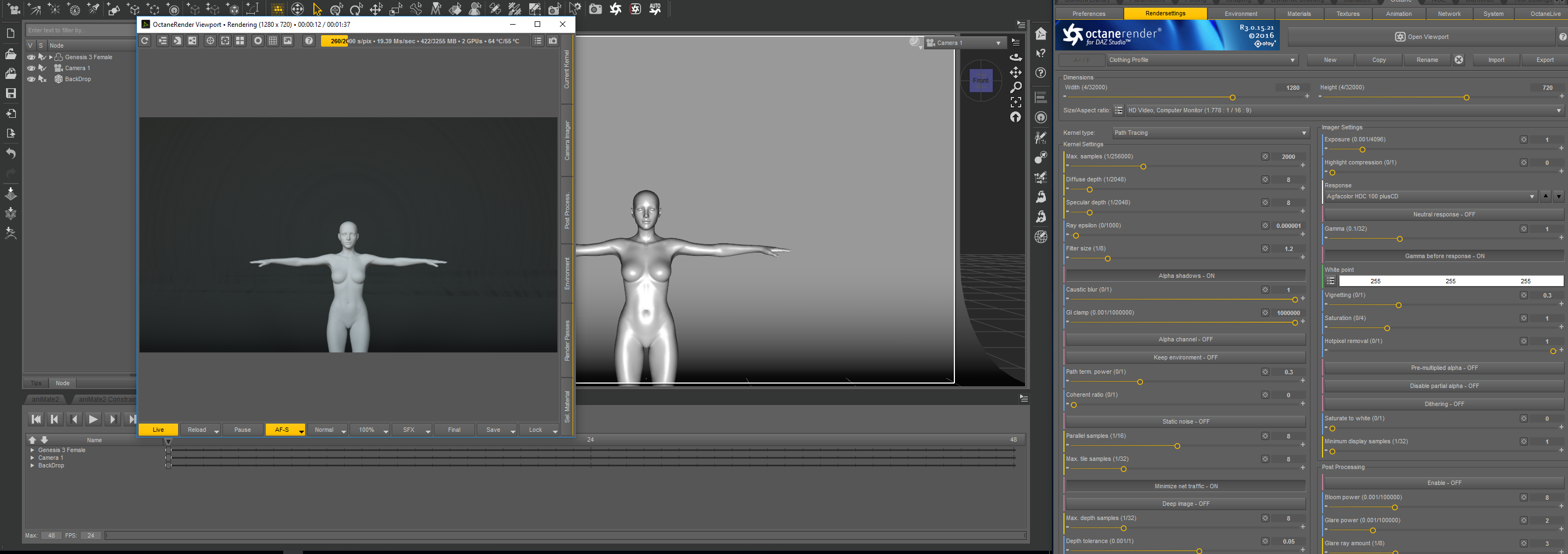Hide Genesis 3 Female via eye icon
The image size is (1568, 554).
tap(31, 57)
